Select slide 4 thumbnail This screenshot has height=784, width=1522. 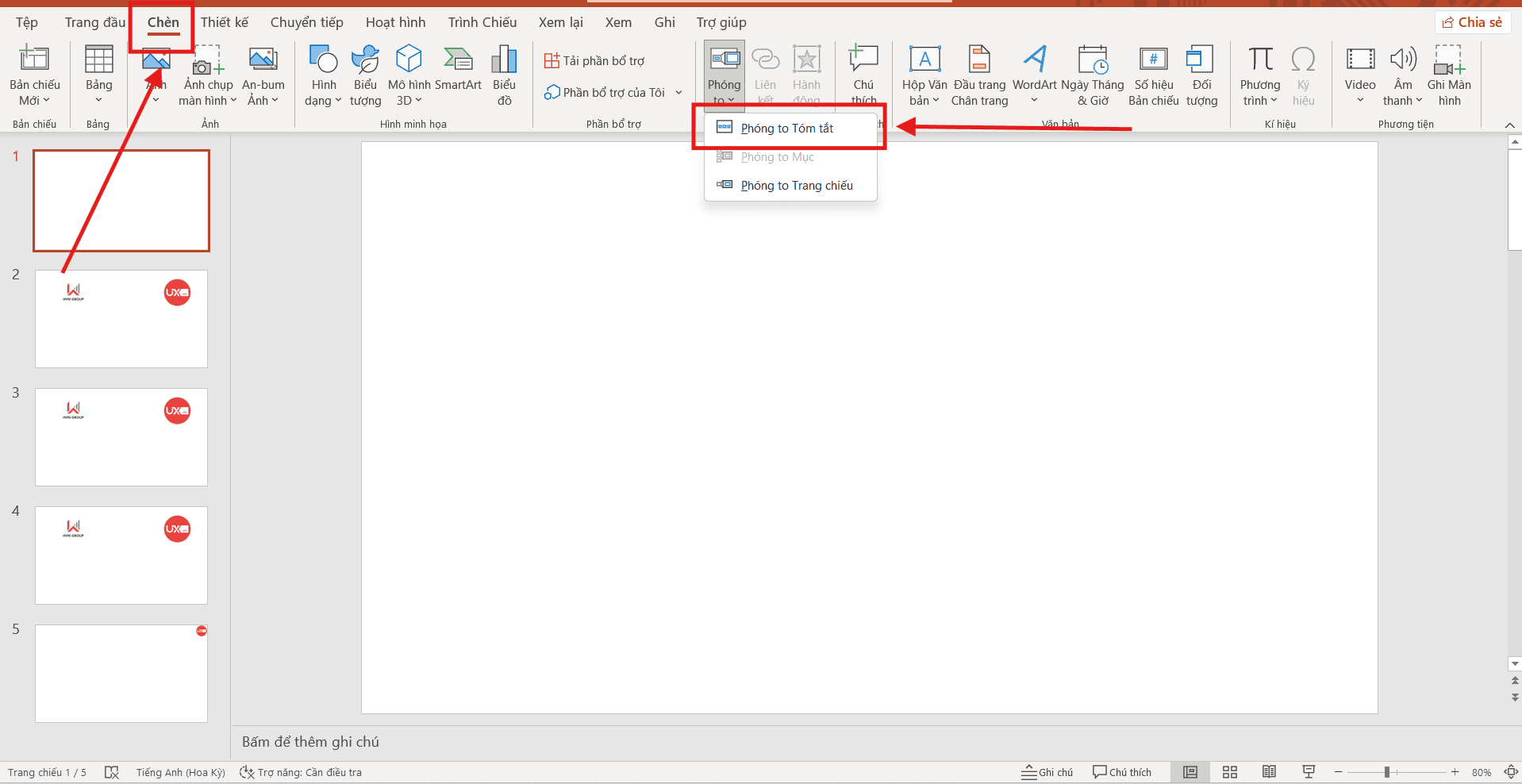pos(121,555)
